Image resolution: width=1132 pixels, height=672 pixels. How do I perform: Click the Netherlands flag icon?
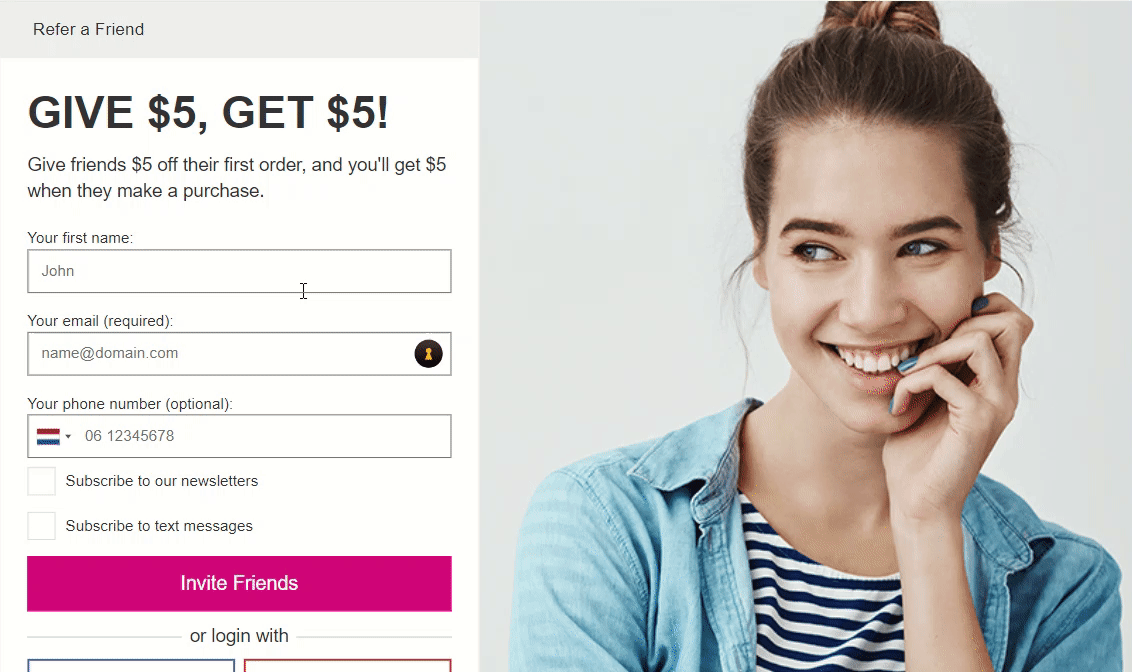tap(48, 436)
